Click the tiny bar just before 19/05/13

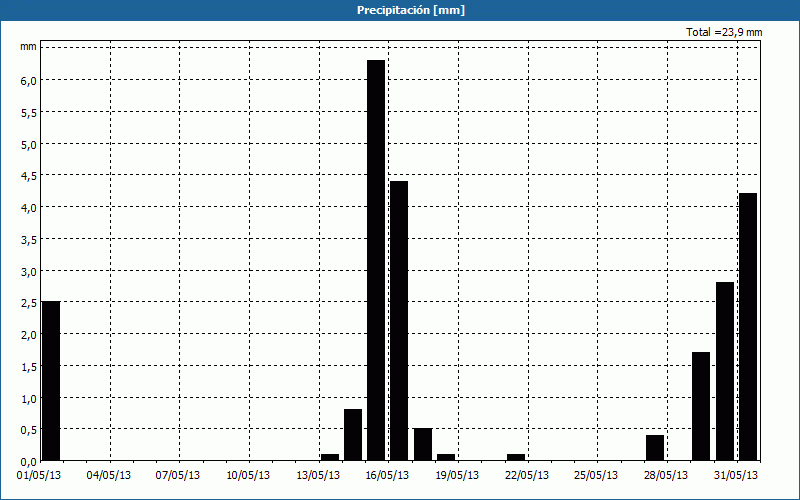click(x=446, y=457)
